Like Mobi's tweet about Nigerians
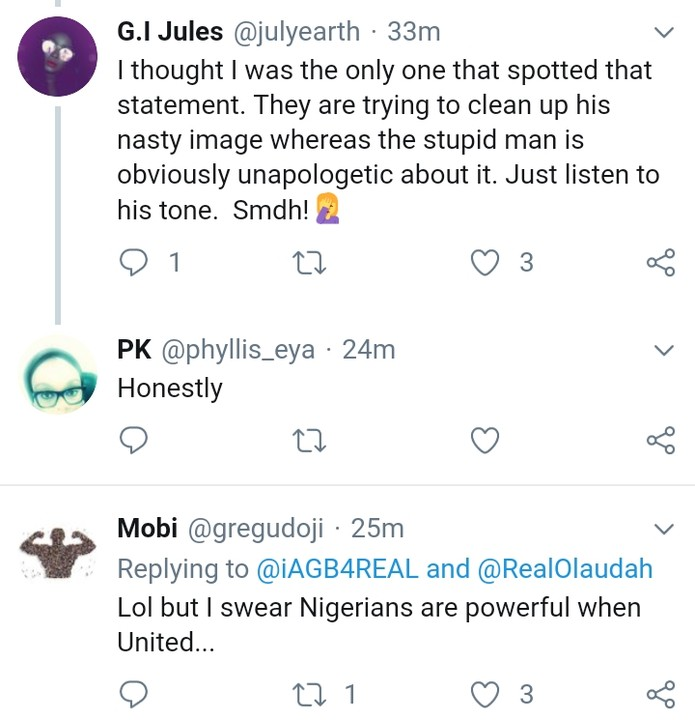695x720 pixels. click(x=485, y=693)
